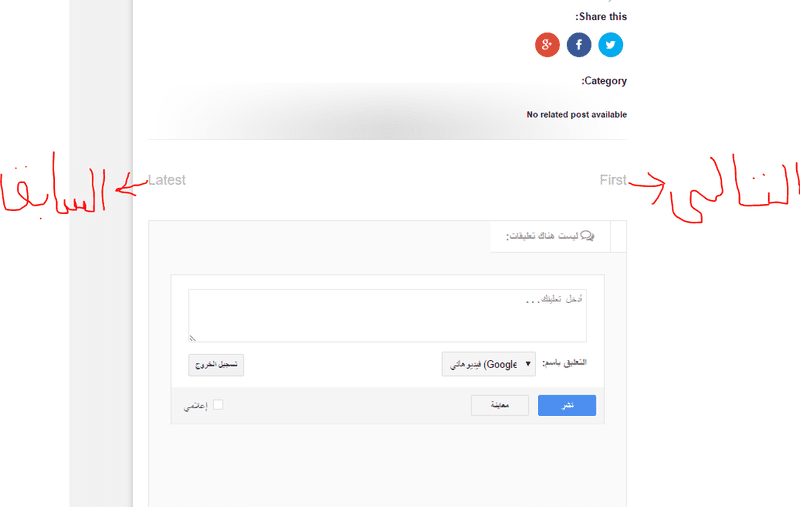The height and width of the screenshot is (507, 800).
Task: Share the post on Facebook
Action: [579, 45]
